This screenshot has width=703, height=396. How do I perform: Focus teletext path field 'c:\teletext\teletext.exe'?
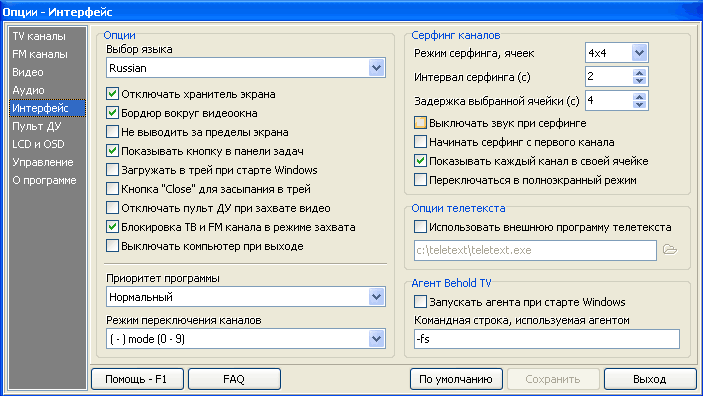535,250
